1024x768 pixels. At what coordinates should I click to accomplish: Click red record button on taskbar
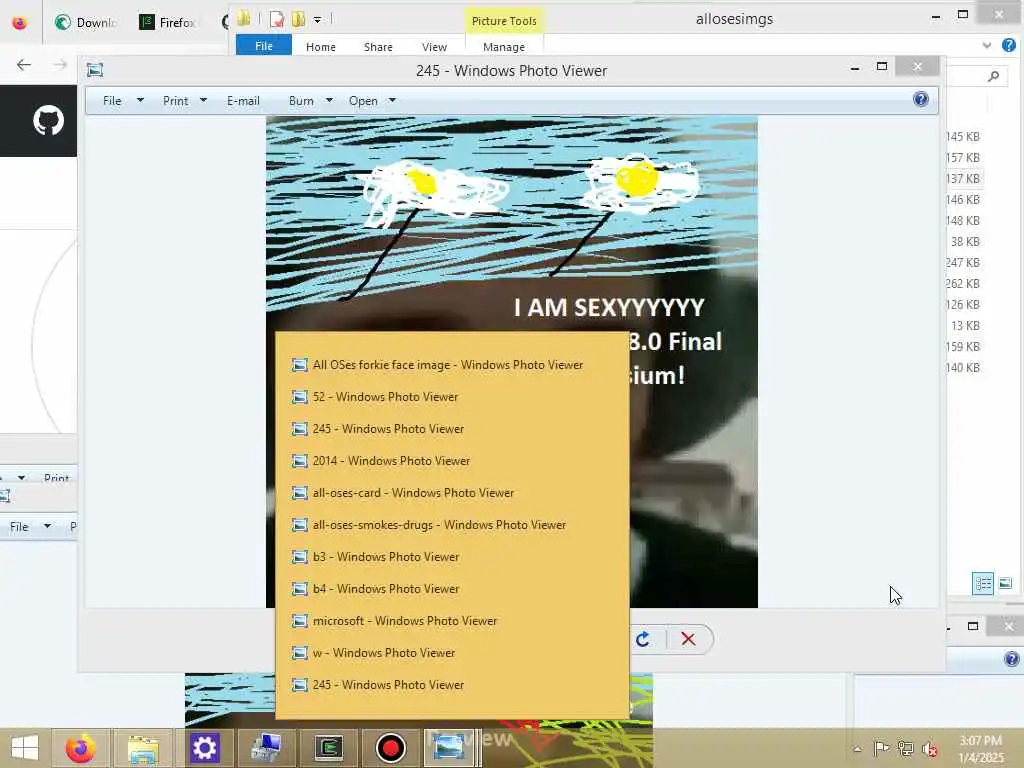click(391, 748)
